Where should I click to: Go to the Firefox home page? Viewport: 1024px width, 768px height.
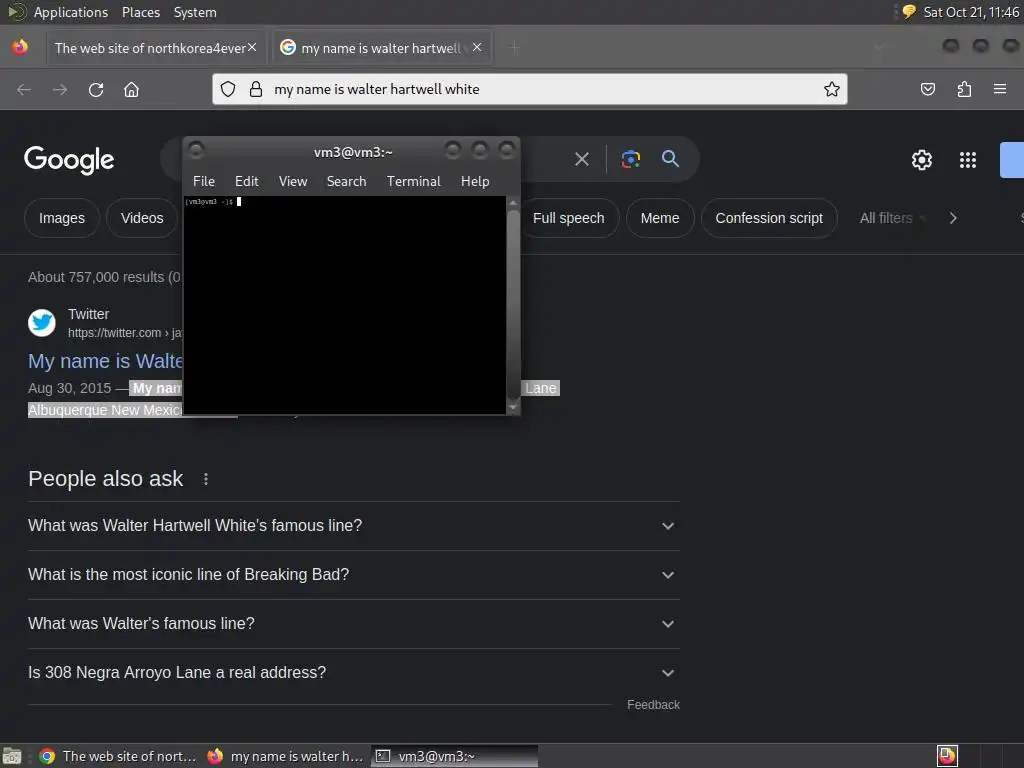[131, 89]
